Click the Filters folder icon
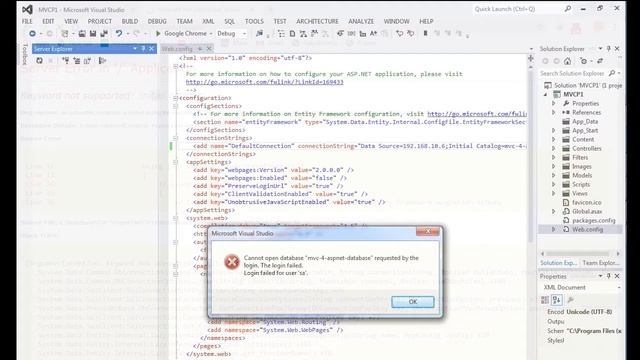640x360 pixels. [566, 158]
